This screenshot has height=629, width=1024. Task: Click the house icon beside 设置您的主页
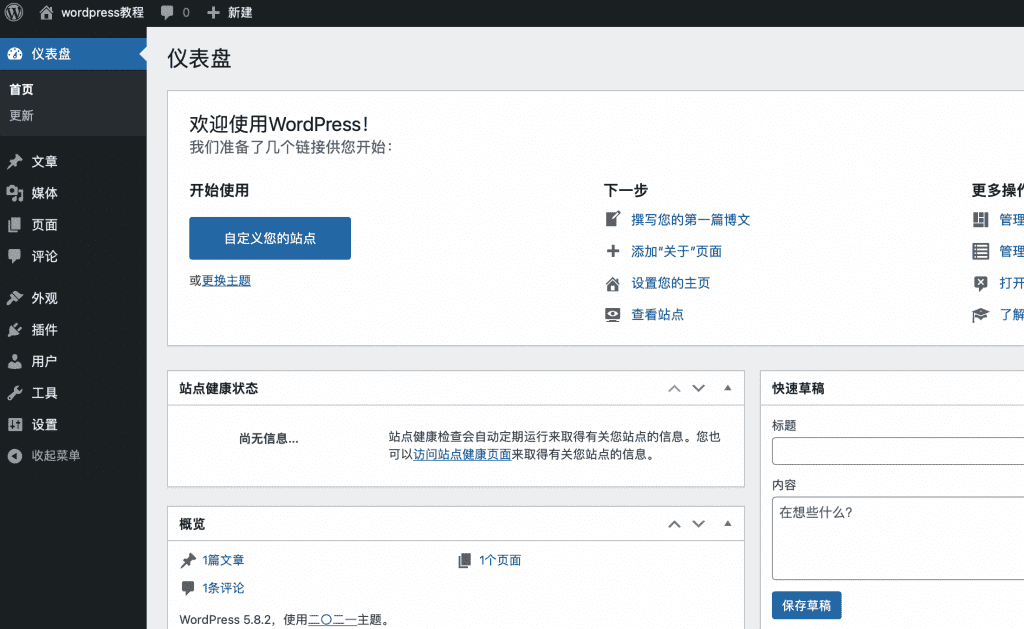[x=613, y=283]
